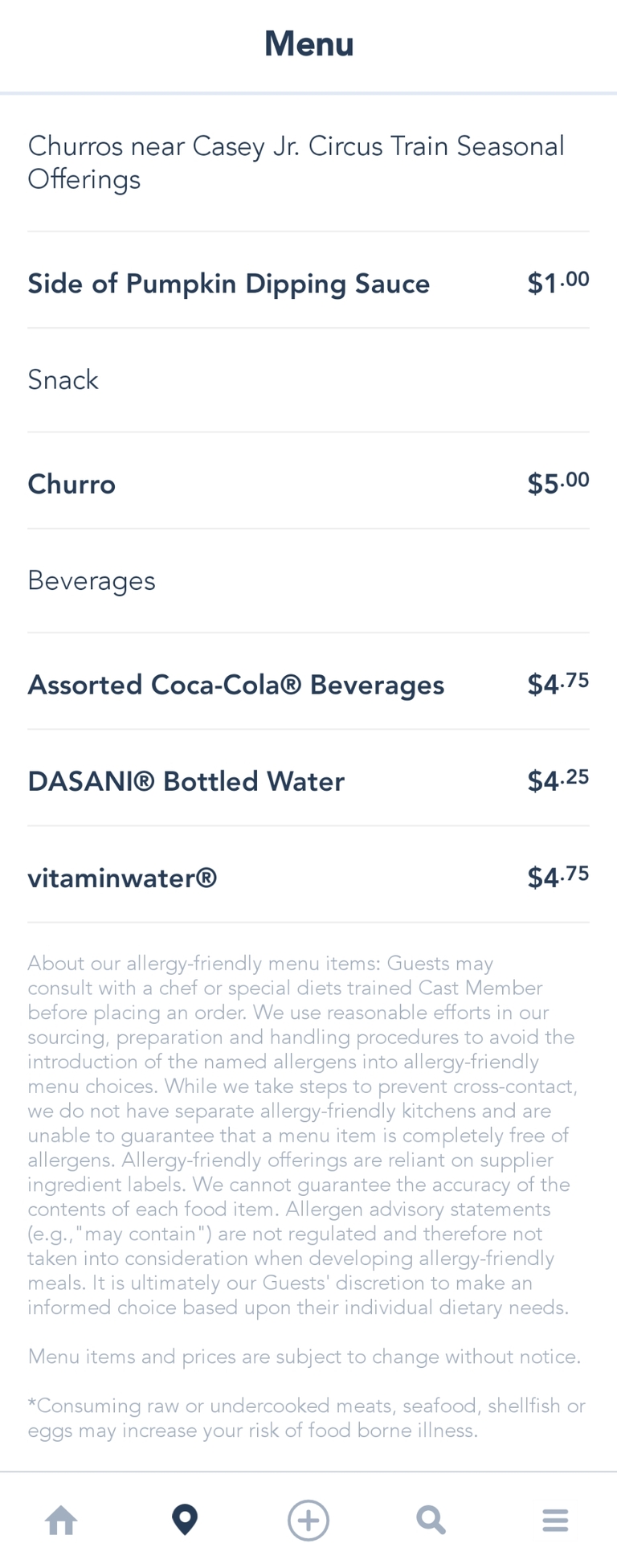The width and height of the screenshot is (617, 1568).
Task: Go to the Home tab icon
Action: [x=61, y=1521]
